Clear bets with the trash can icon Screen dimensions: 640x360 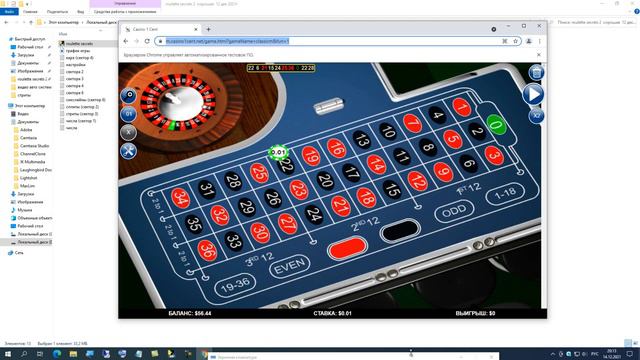[x=536, y=73]
